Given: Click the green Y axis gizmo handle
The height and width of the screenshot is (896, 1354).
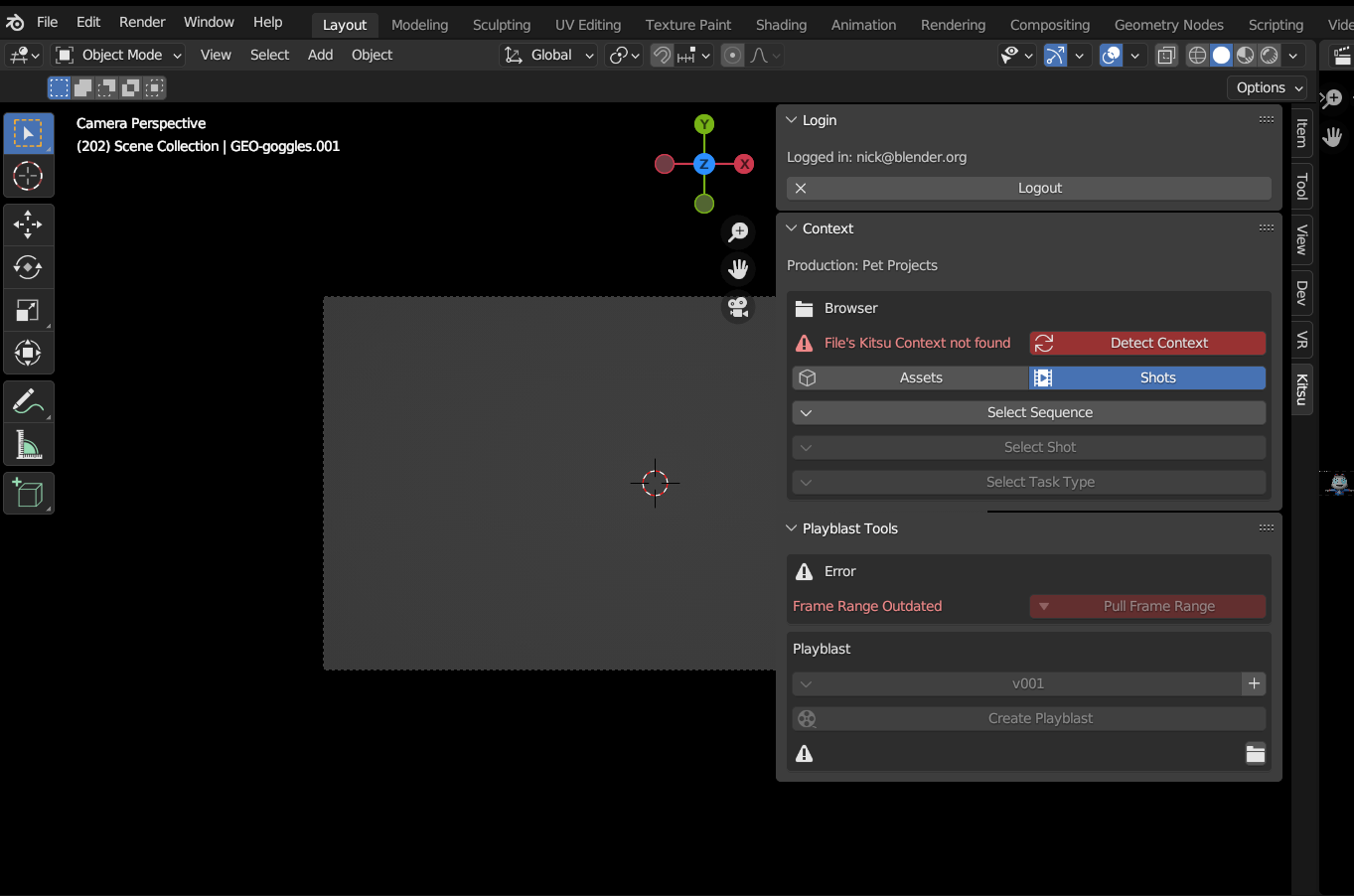Looking at the screenshot, I should click(x=704, y=124).
